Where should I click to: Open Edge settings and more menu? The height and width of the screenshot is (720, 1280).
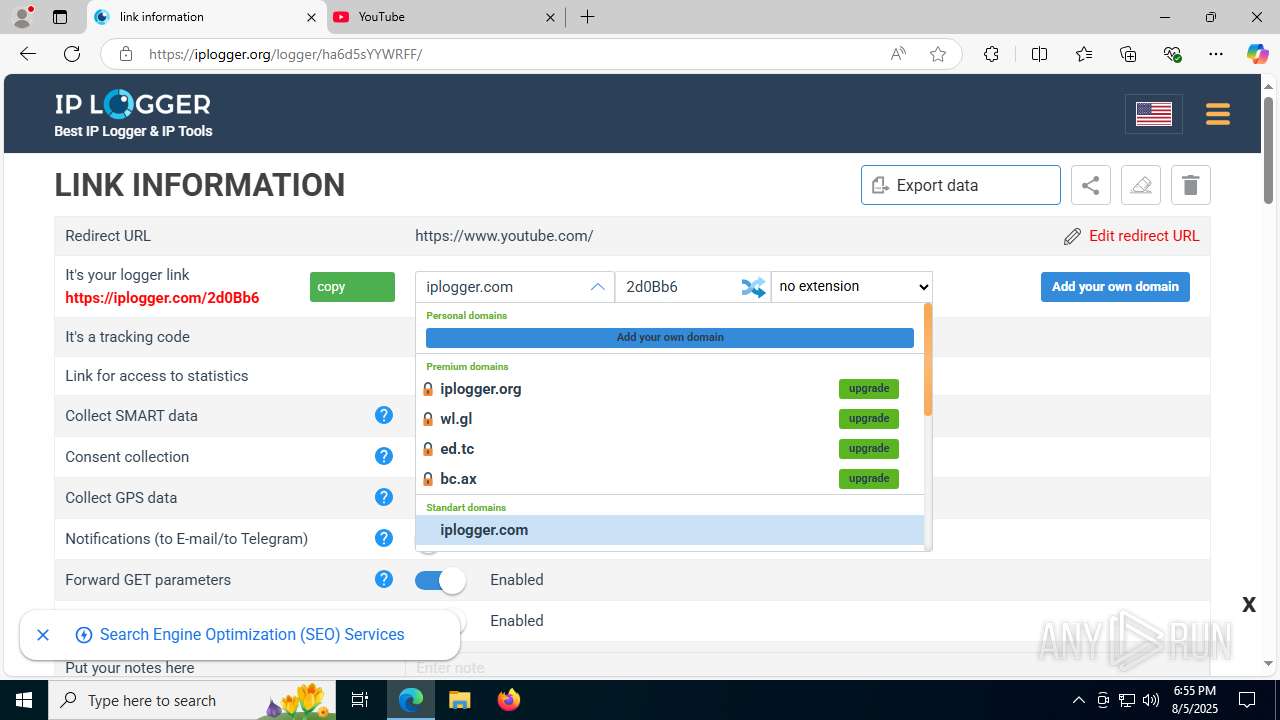(x=1216, y=54)
